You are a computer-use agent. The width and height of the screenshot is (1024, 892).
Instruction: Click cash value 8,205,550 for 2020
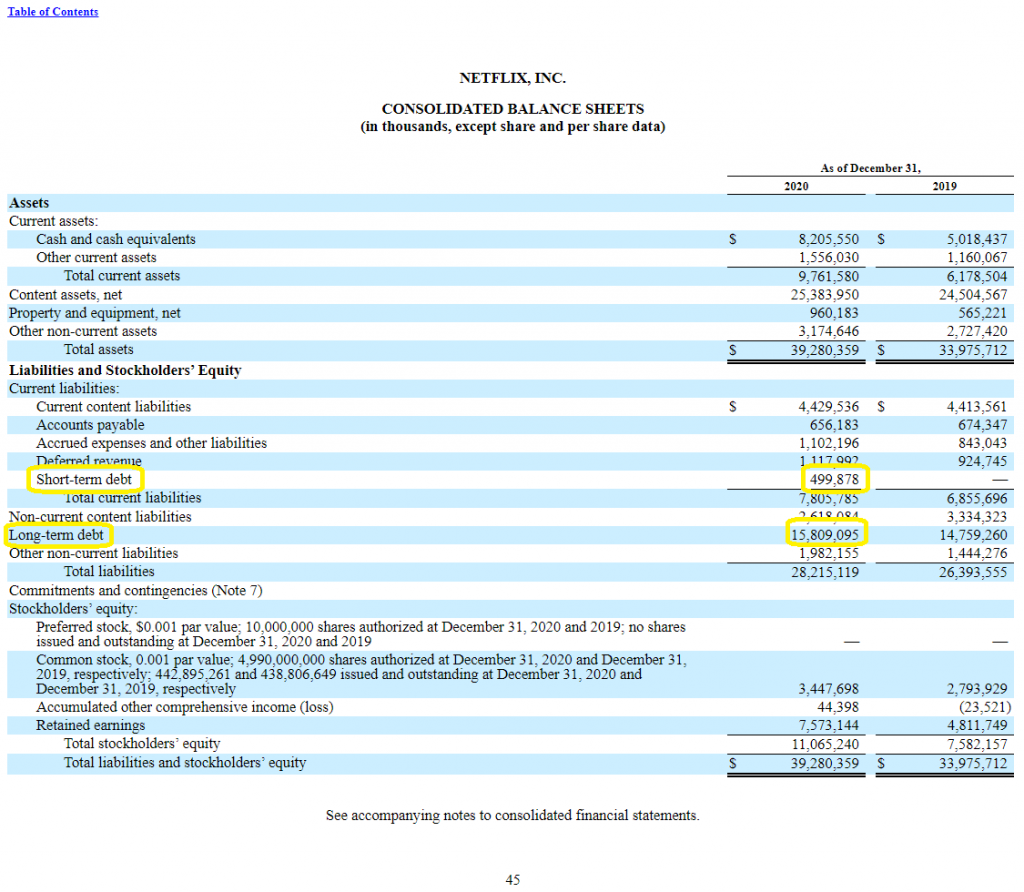tap(829, 240)
